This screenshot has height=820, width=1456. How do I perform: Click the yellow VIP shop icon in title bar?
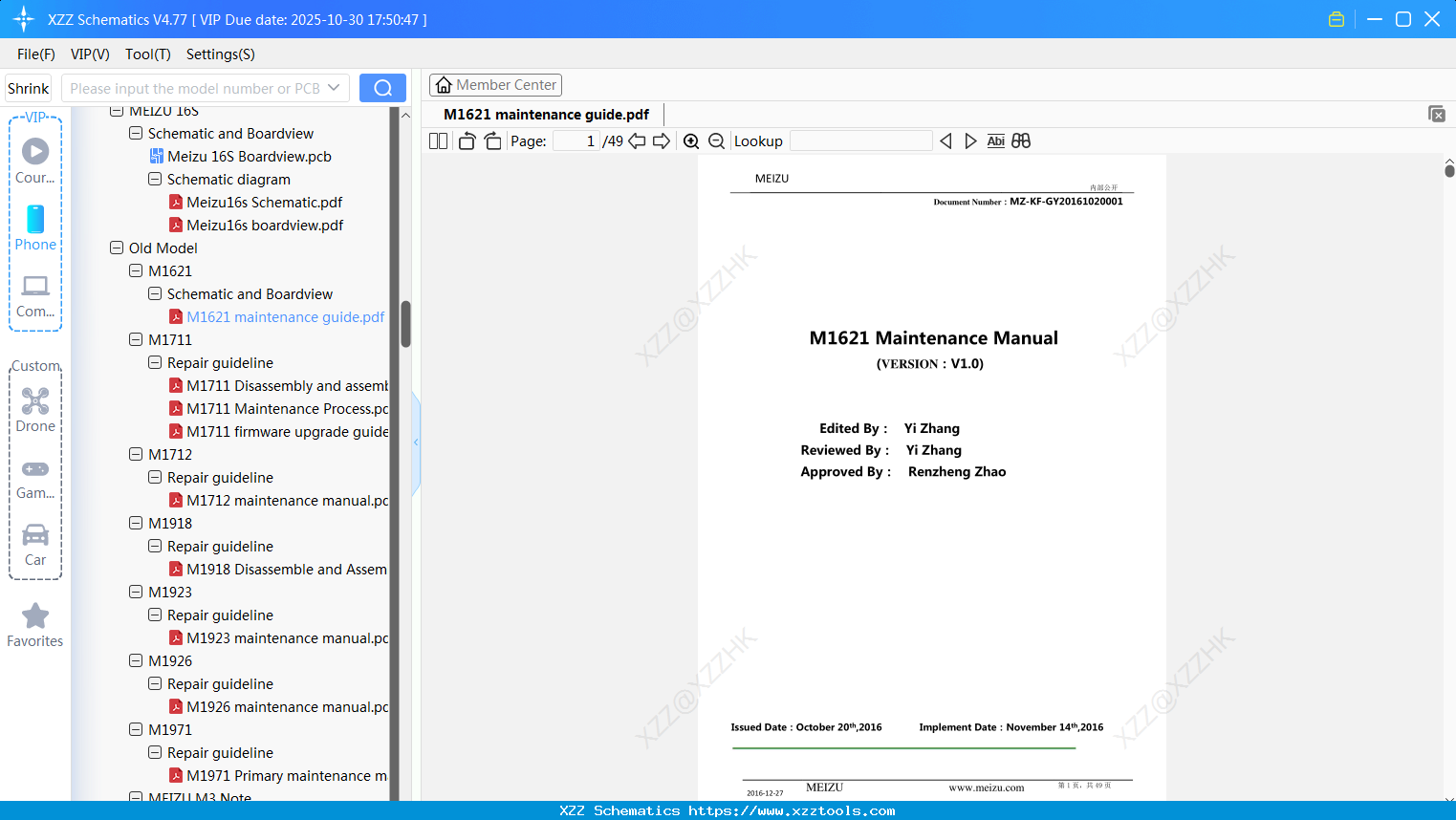tap(1336, 19)
